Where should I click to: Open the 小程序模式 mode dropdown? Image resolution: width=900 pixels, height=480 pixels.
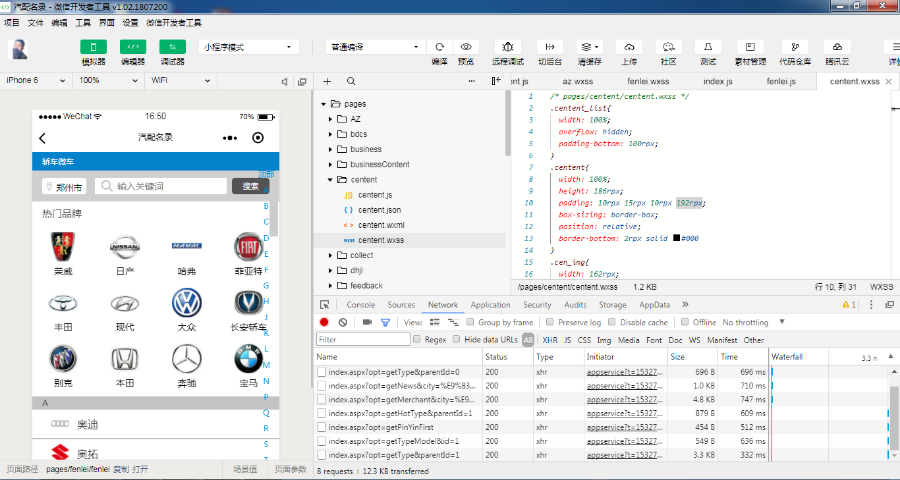249,47
